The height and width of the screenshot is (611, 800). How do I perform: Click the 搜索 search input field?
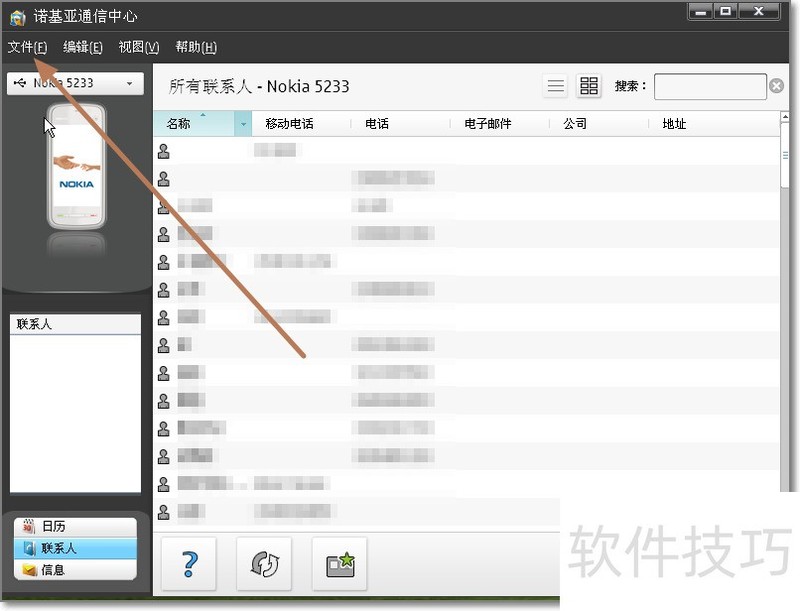coord(710,86)
